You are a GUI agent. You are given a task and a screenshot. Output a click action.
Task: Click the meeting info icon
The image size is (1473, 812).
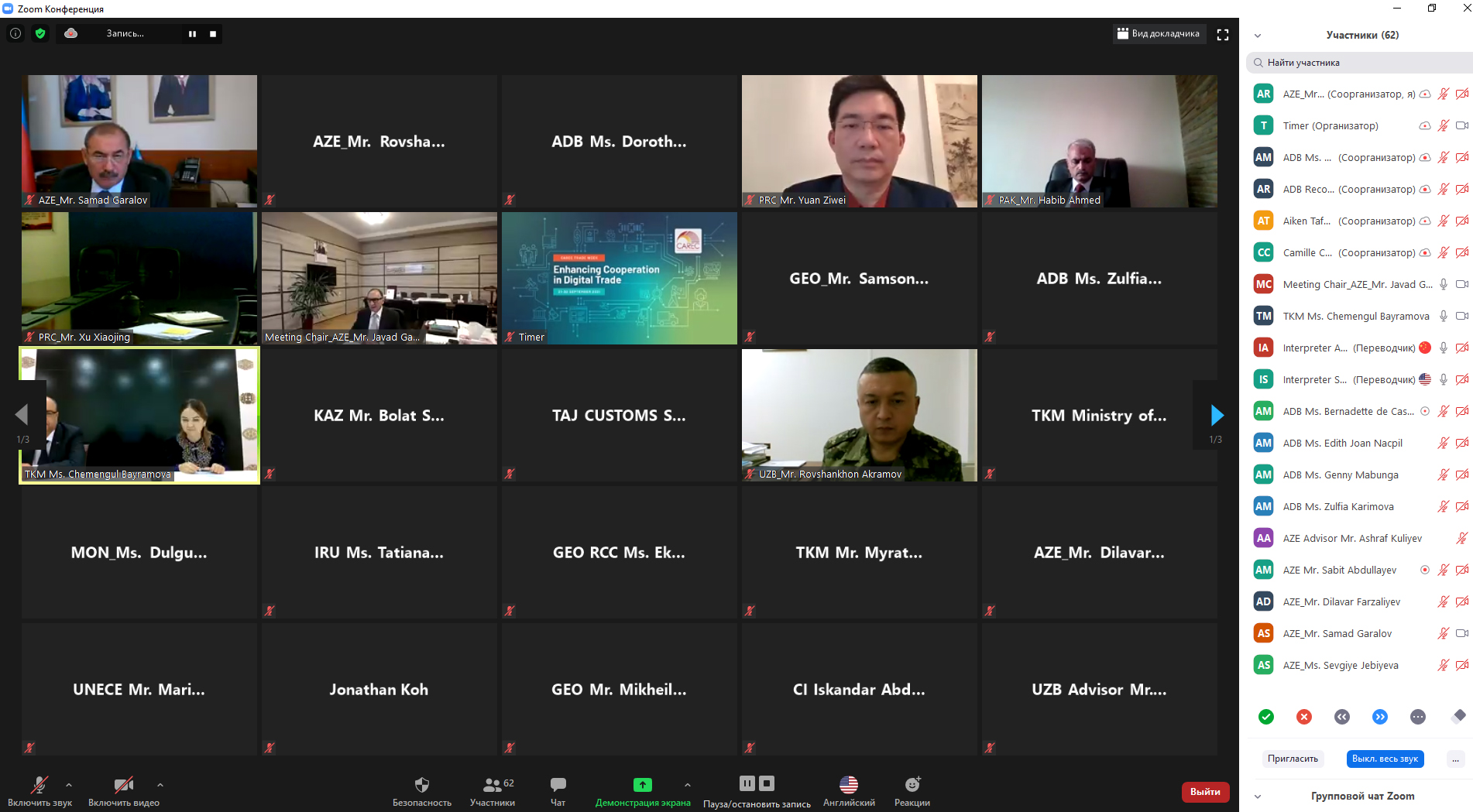tap(15, 33)
